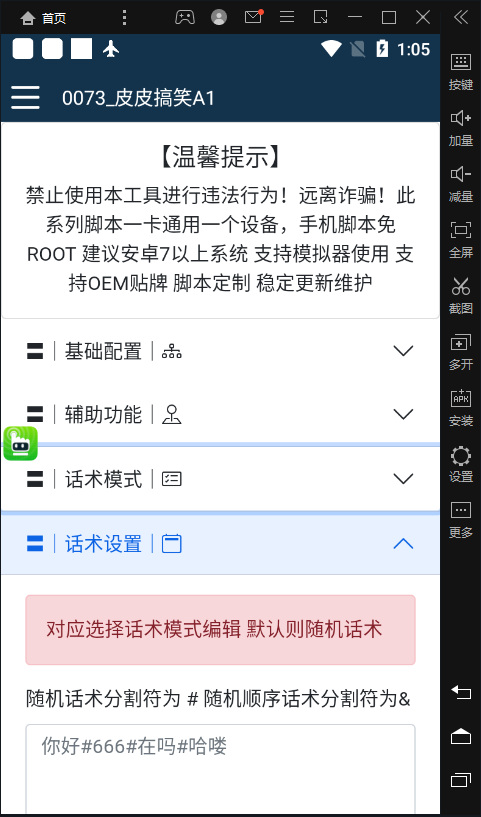Collapse the 话术设置 section
This screenshot has height=817, width=481.
220,544
